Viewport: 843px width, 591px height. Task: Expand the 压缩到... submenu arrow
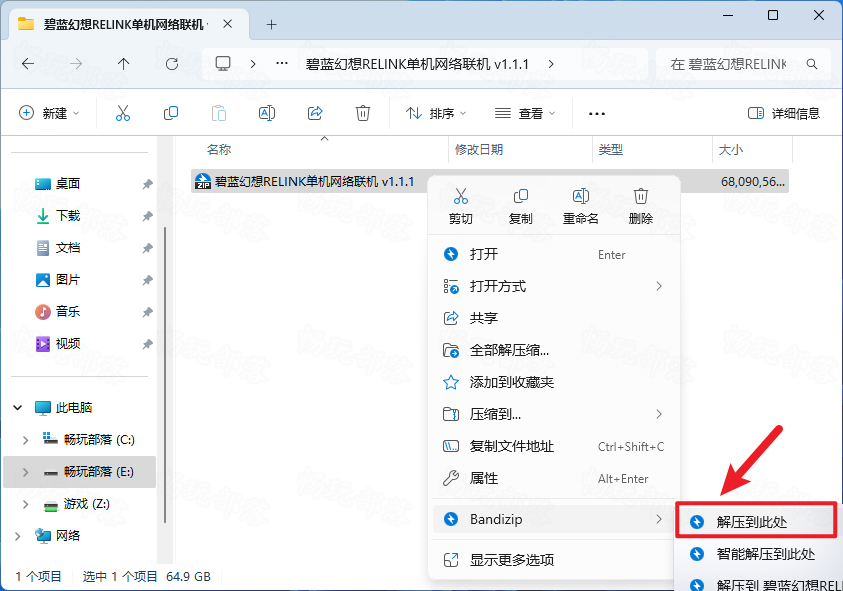pos(659,414)
